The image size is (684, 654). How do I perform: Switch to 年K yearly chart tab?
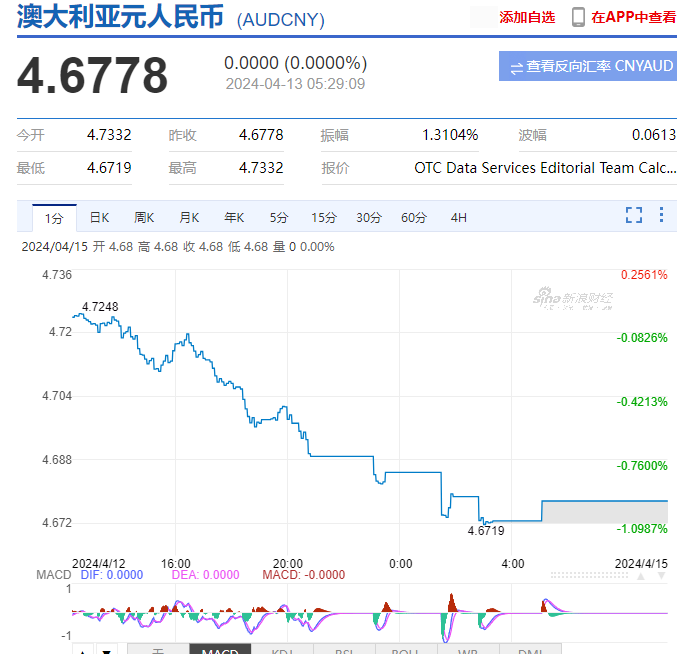click(x=234, y=217)
